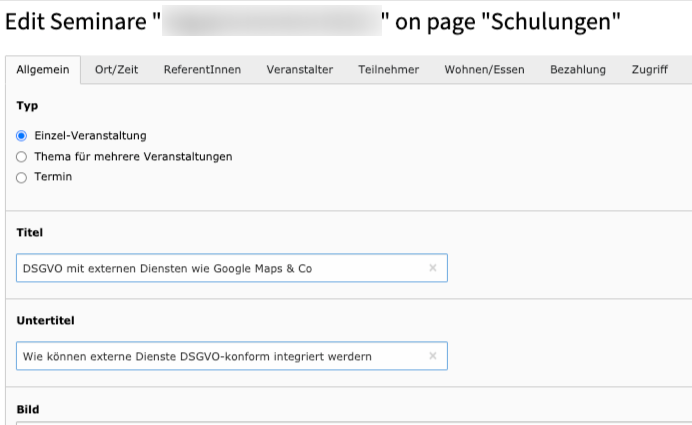692x425 pixels.
Task: Click into the Untertitel text field
Action: (232, 356)
